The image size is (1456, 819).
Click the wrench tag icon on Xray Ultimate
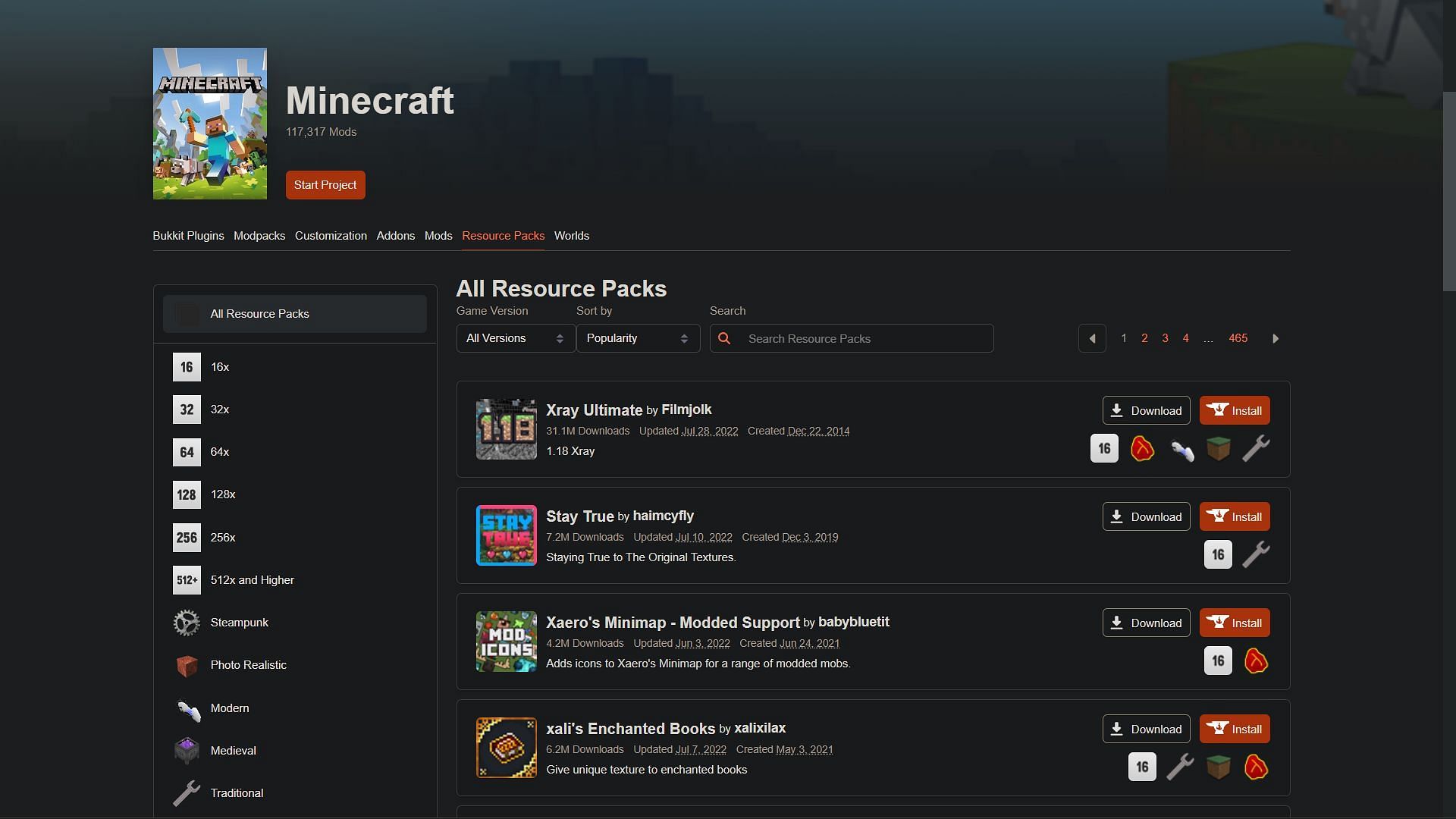(1257, 448)
